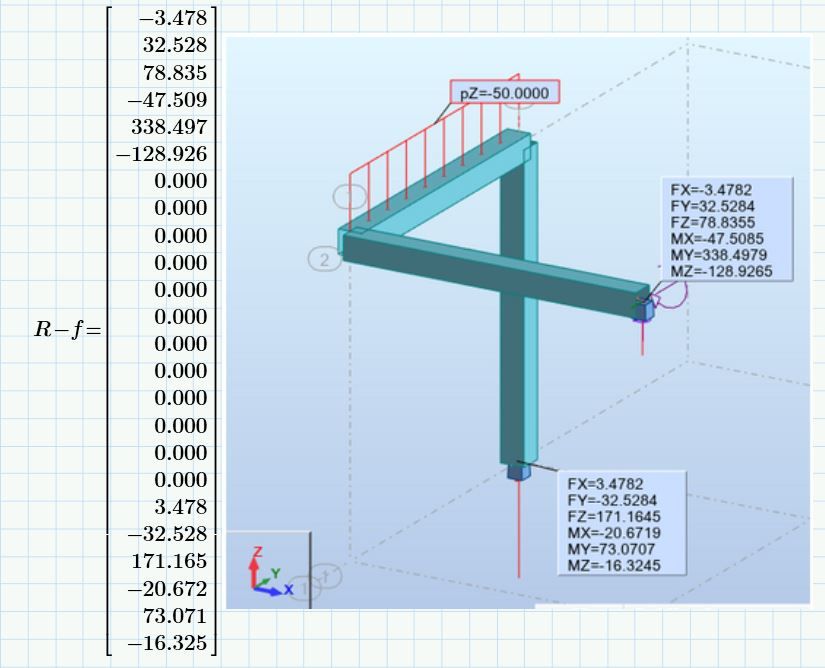The width and height of the screenshot is (825, 668).
Task: Click the red distributed load arrows
Action: pos(434,153)
